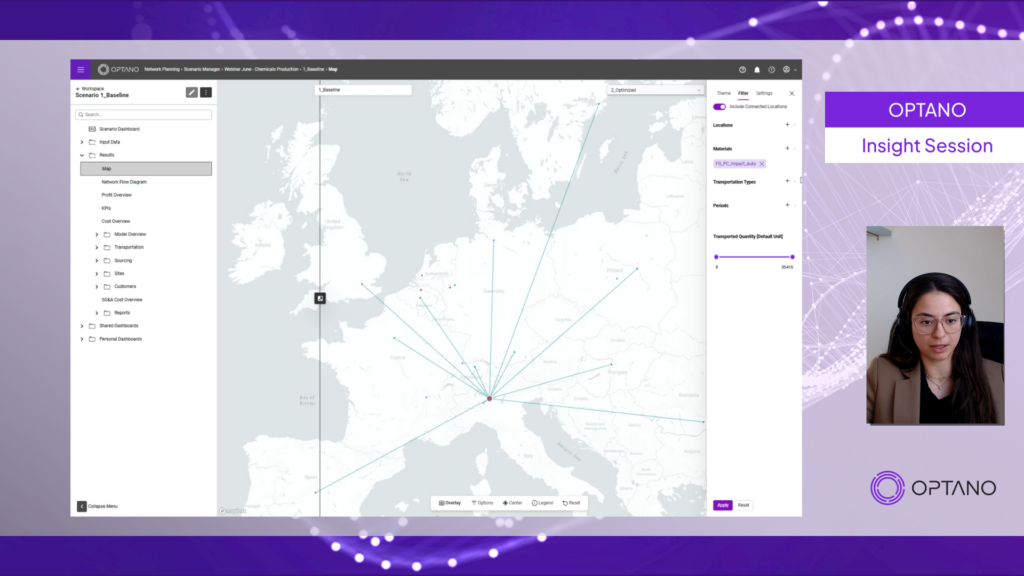Screen dimensions: 1024x576
Task: Click the OPTANO logo in header
Action: click(x=118, y=69)
